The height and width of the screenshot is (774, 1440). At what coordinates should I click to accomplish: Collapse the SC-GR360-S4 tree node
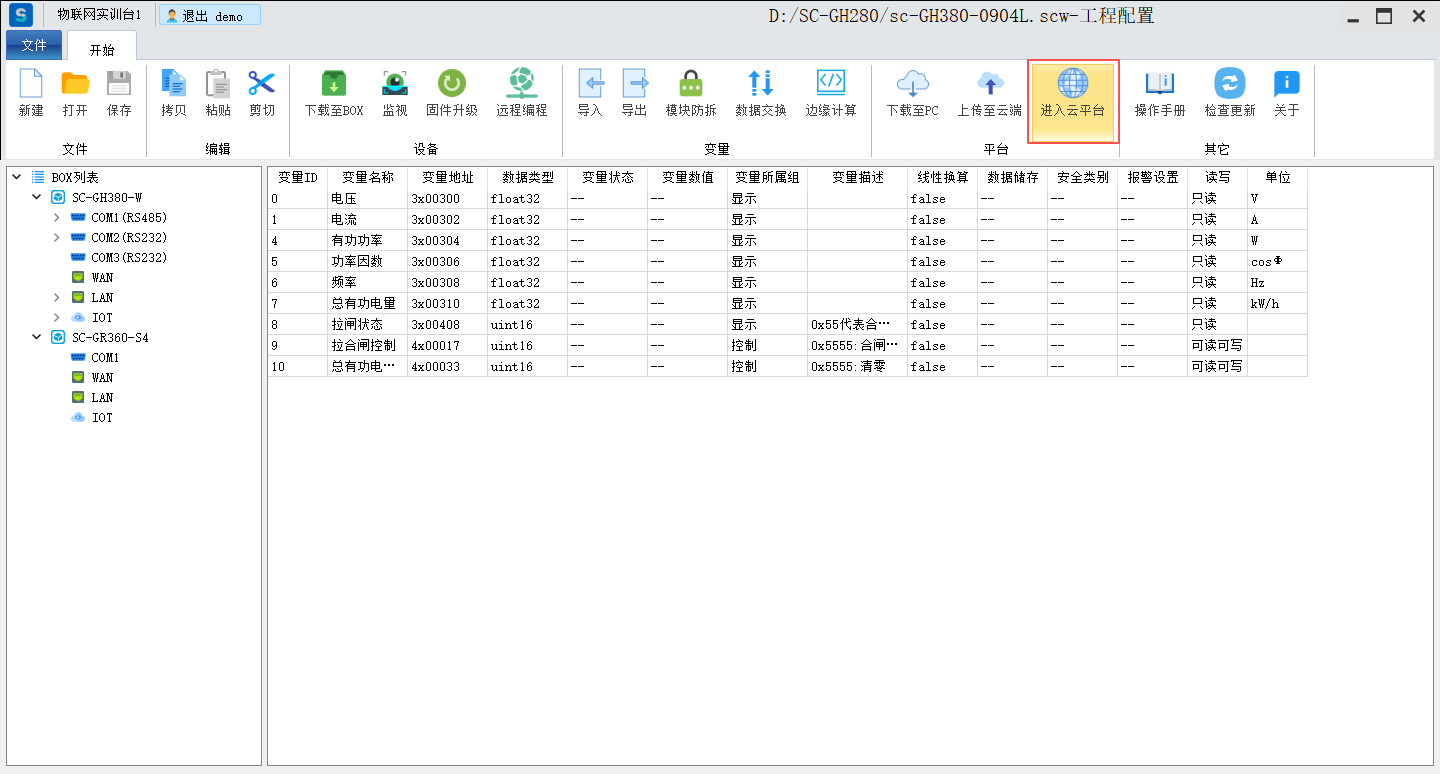37,337
